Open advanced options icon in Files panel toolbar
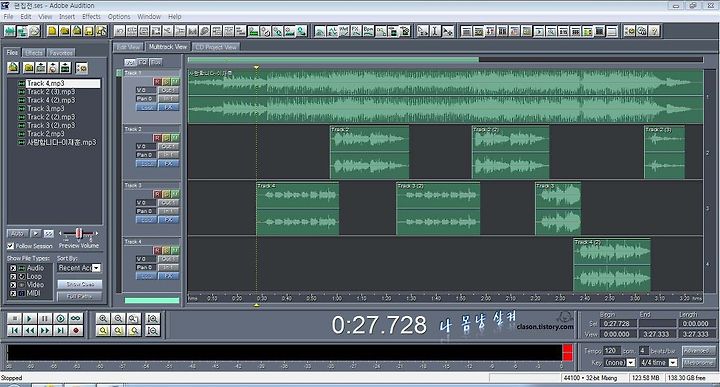 81,68
